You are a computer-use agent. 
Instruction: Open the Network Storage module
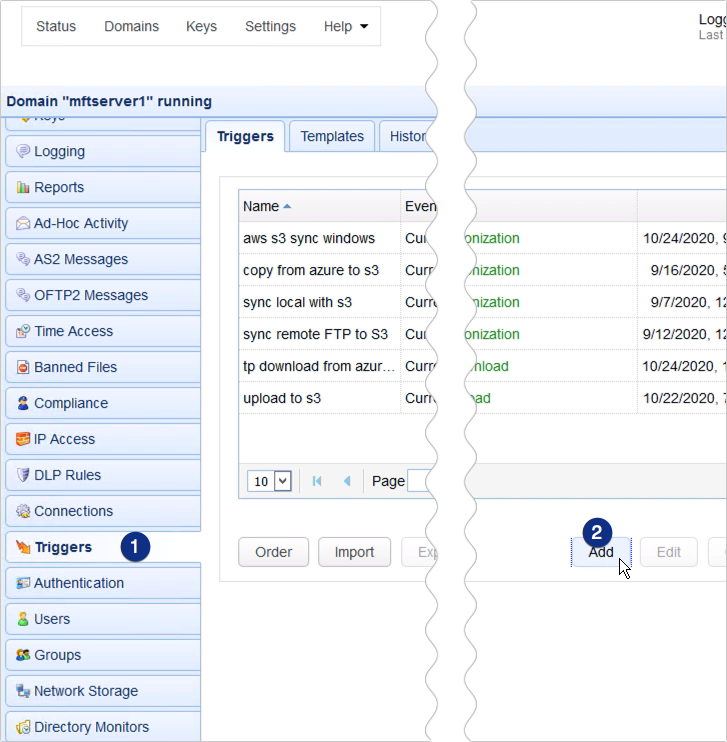pyautogui.click(x=103, y=690)
